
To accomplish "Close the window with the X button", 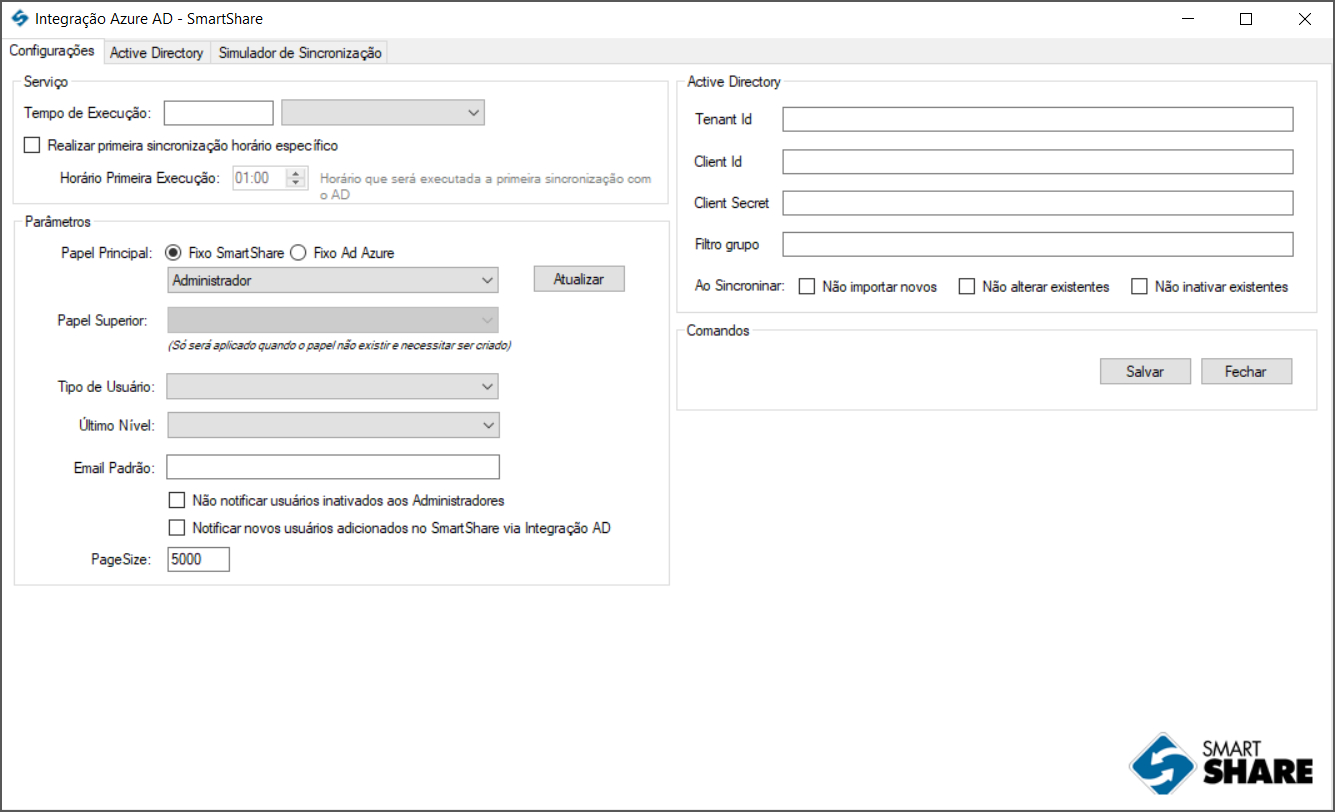I will pos(1304,19).
